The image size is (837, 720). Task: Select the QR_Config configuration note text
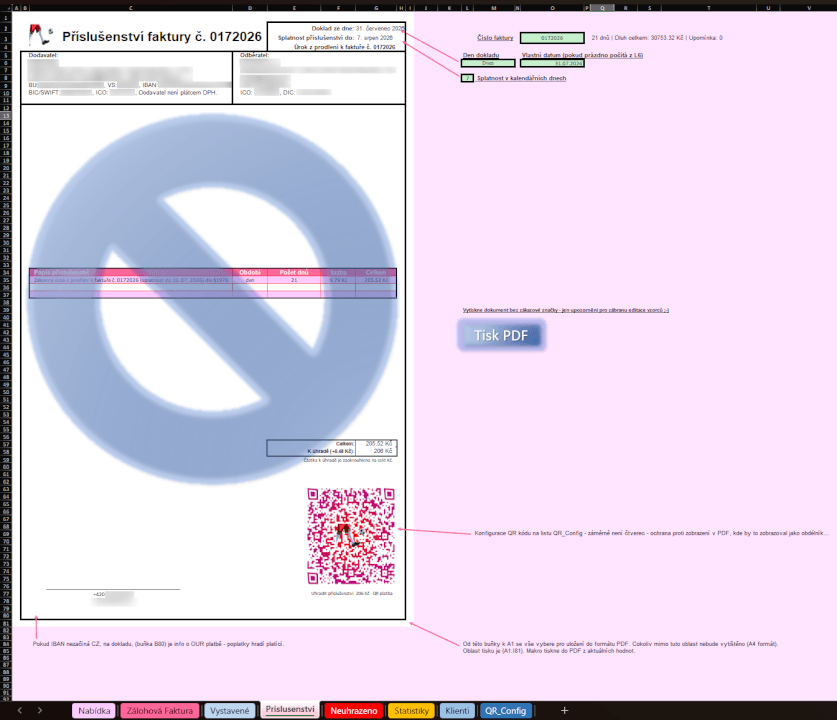[x=651, y=533]
